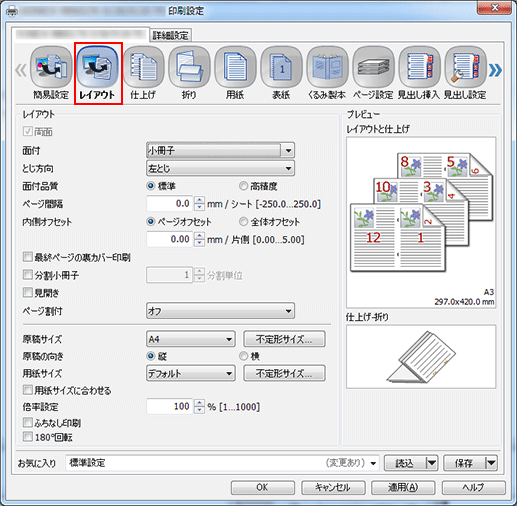
Task: Click the 適用(A) apply button
Action: tap(403, 487)
